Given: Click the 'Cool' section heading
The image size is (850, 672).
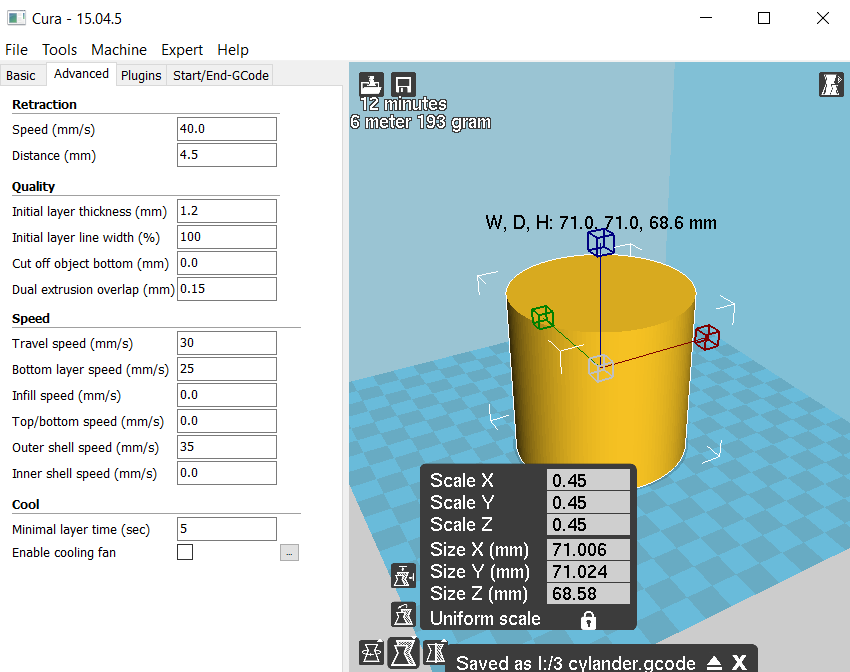Looking at the screenshot, I should coord(25,505).
